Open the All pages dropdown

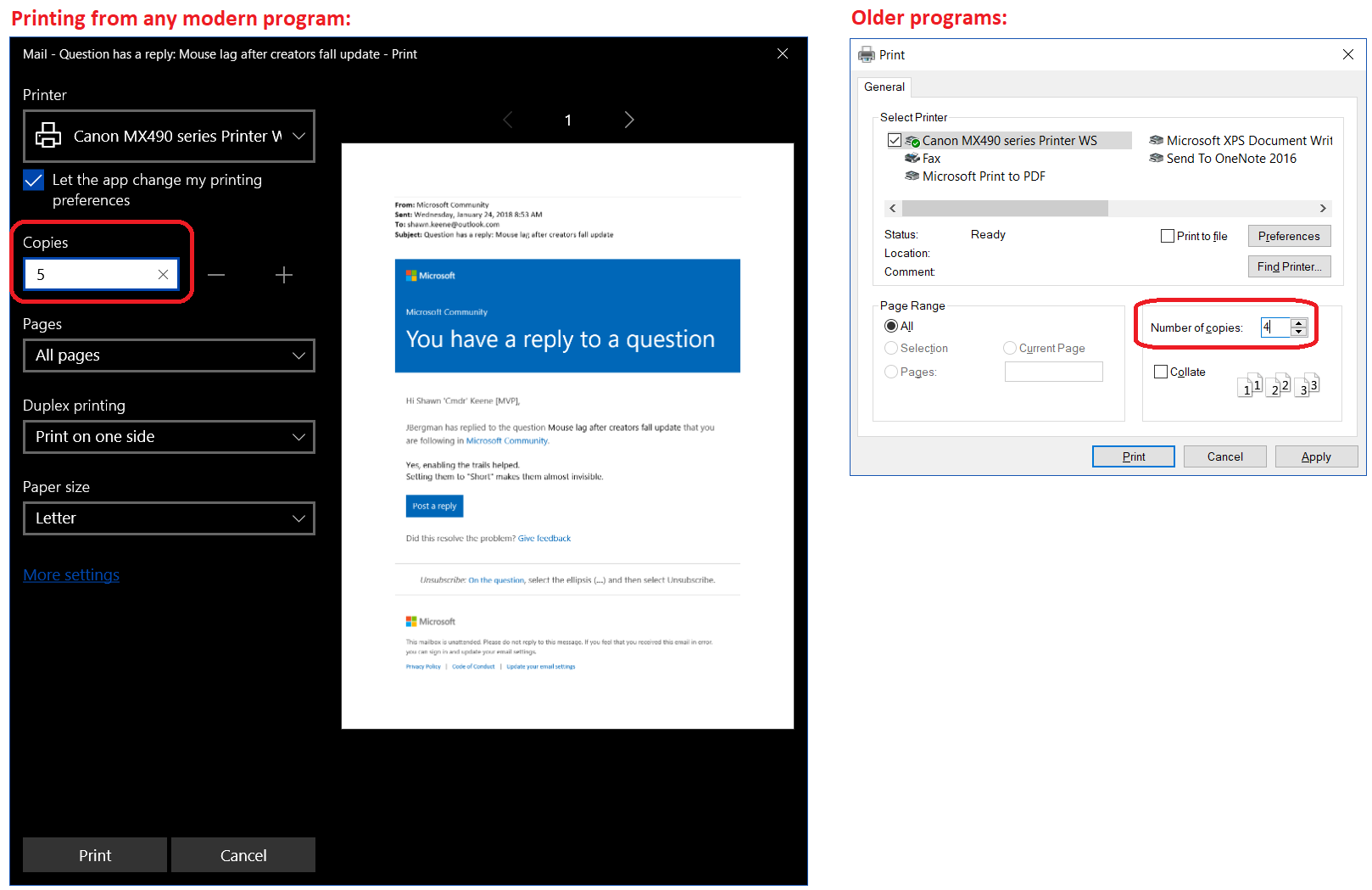169,355
